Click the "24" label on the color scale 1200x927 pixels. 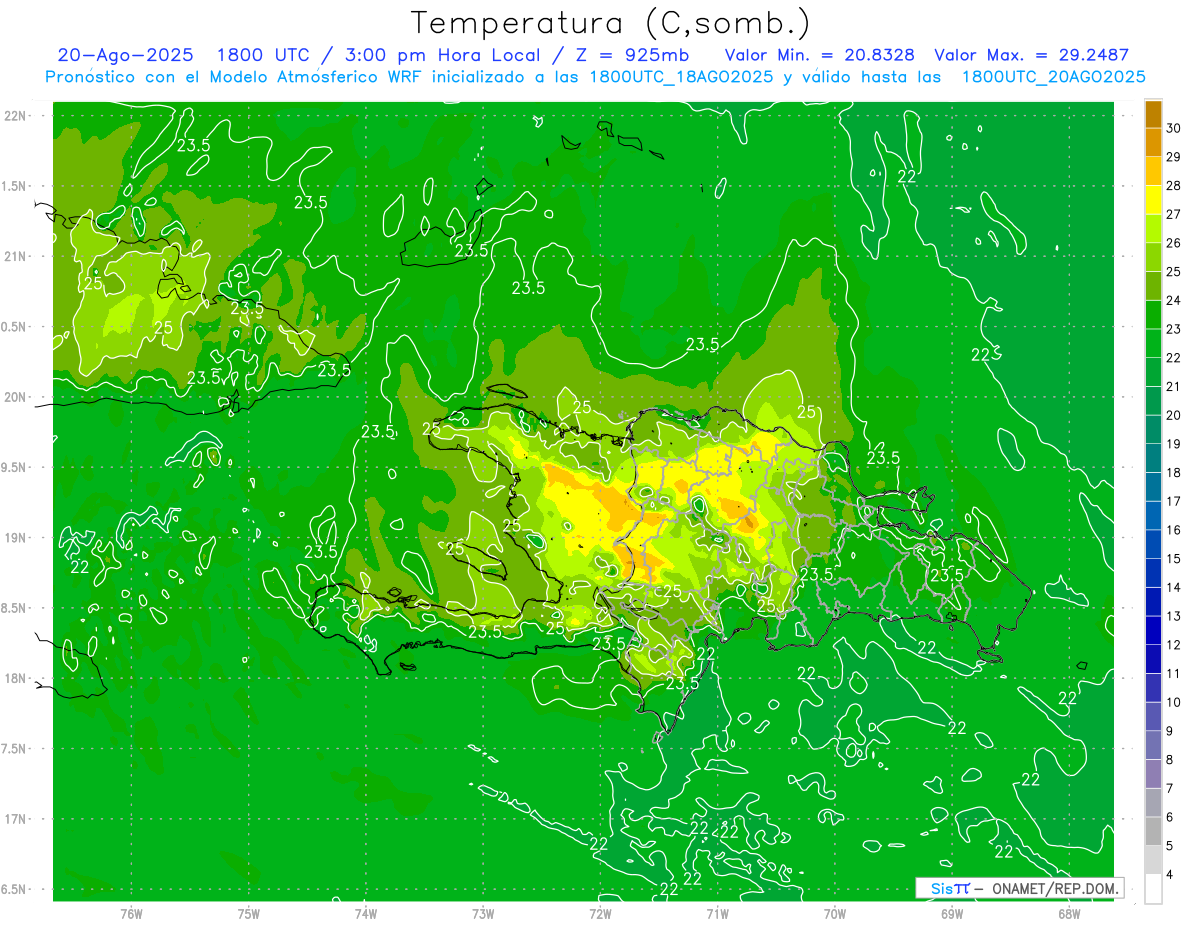tap(1174, 300)
